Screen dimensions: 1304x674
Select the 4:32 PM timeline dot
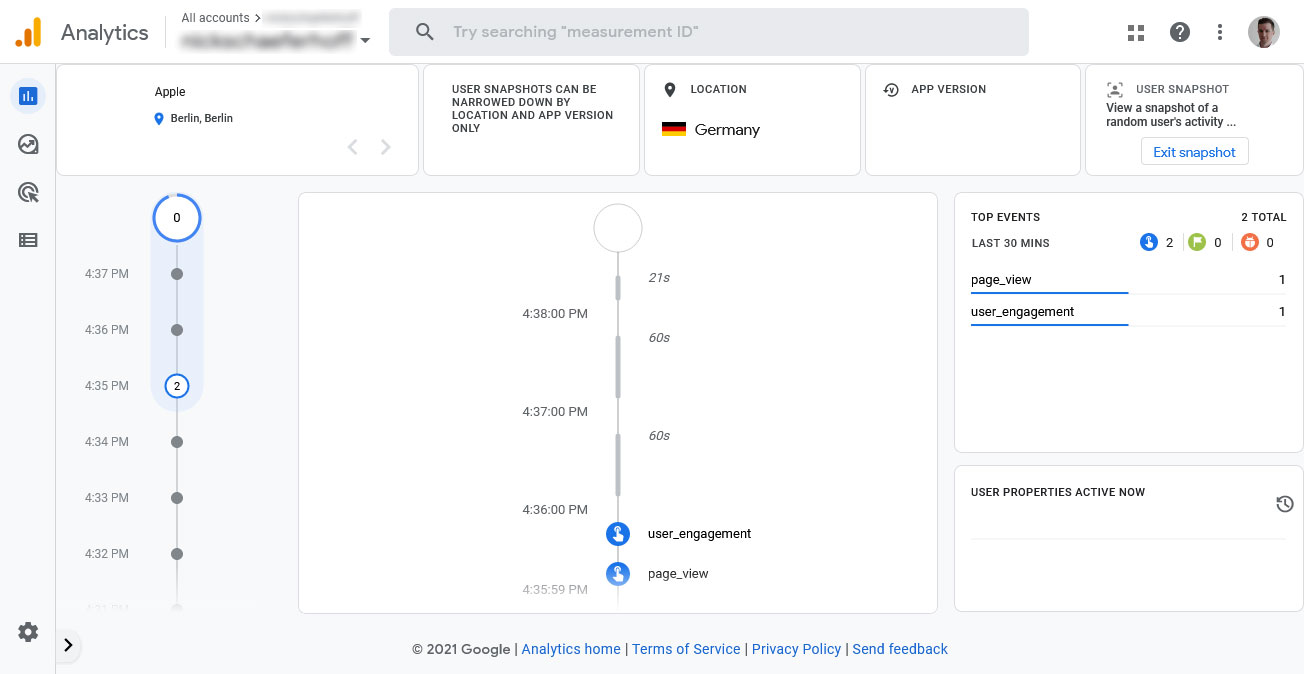coord(177,553)
